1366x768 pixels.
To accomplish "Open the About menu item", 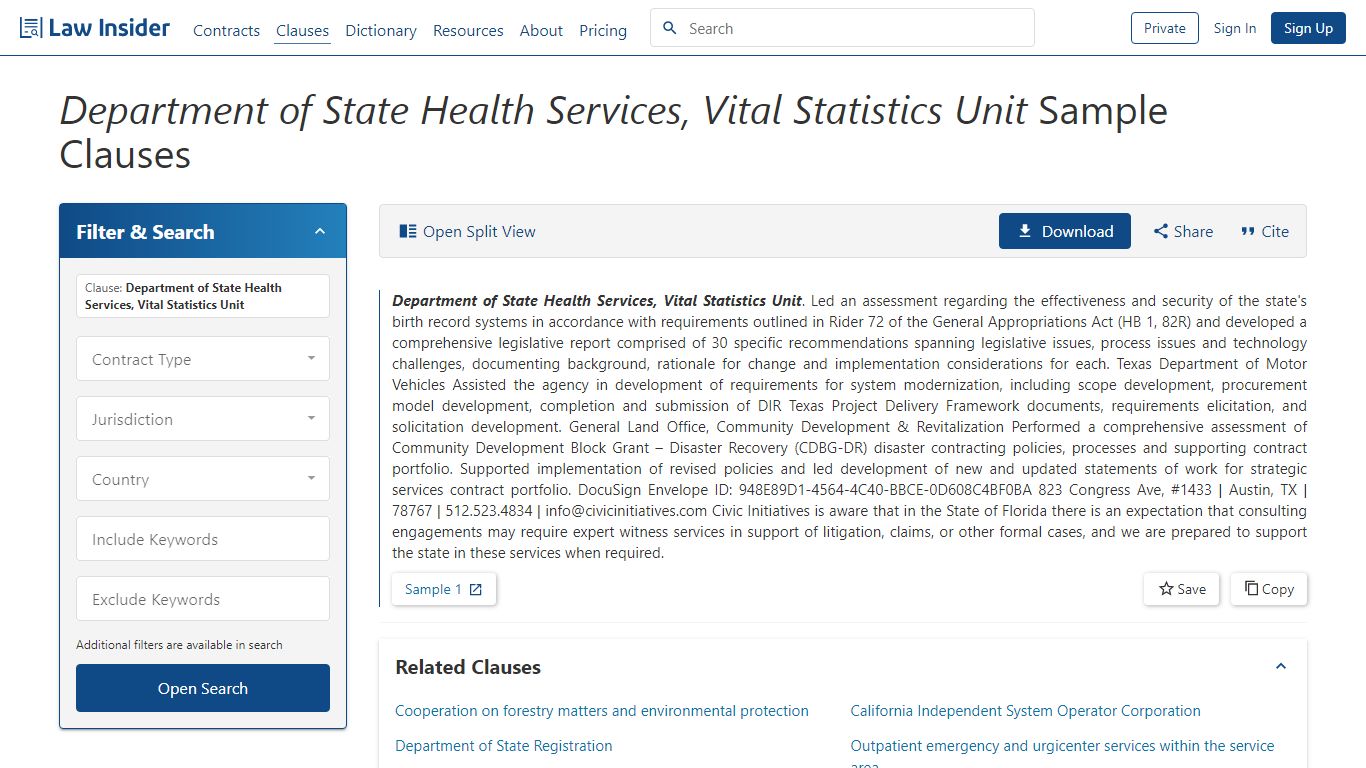I will (x=541, y=30).
